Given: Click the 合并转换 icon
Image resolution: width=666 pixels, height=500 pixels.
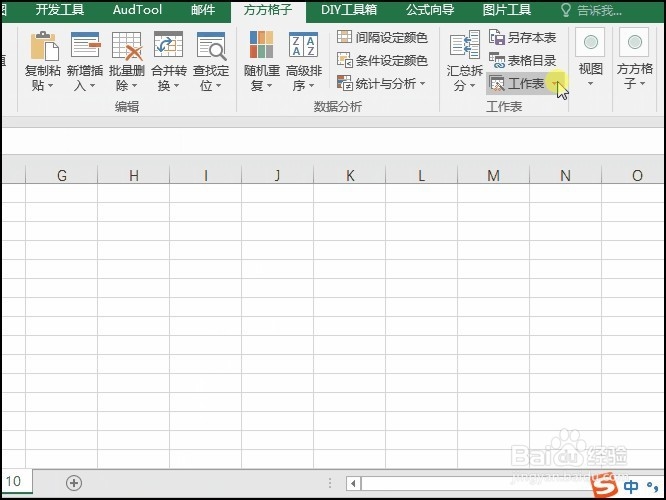Looking at the screenshot, I should [x=168, y=45].
